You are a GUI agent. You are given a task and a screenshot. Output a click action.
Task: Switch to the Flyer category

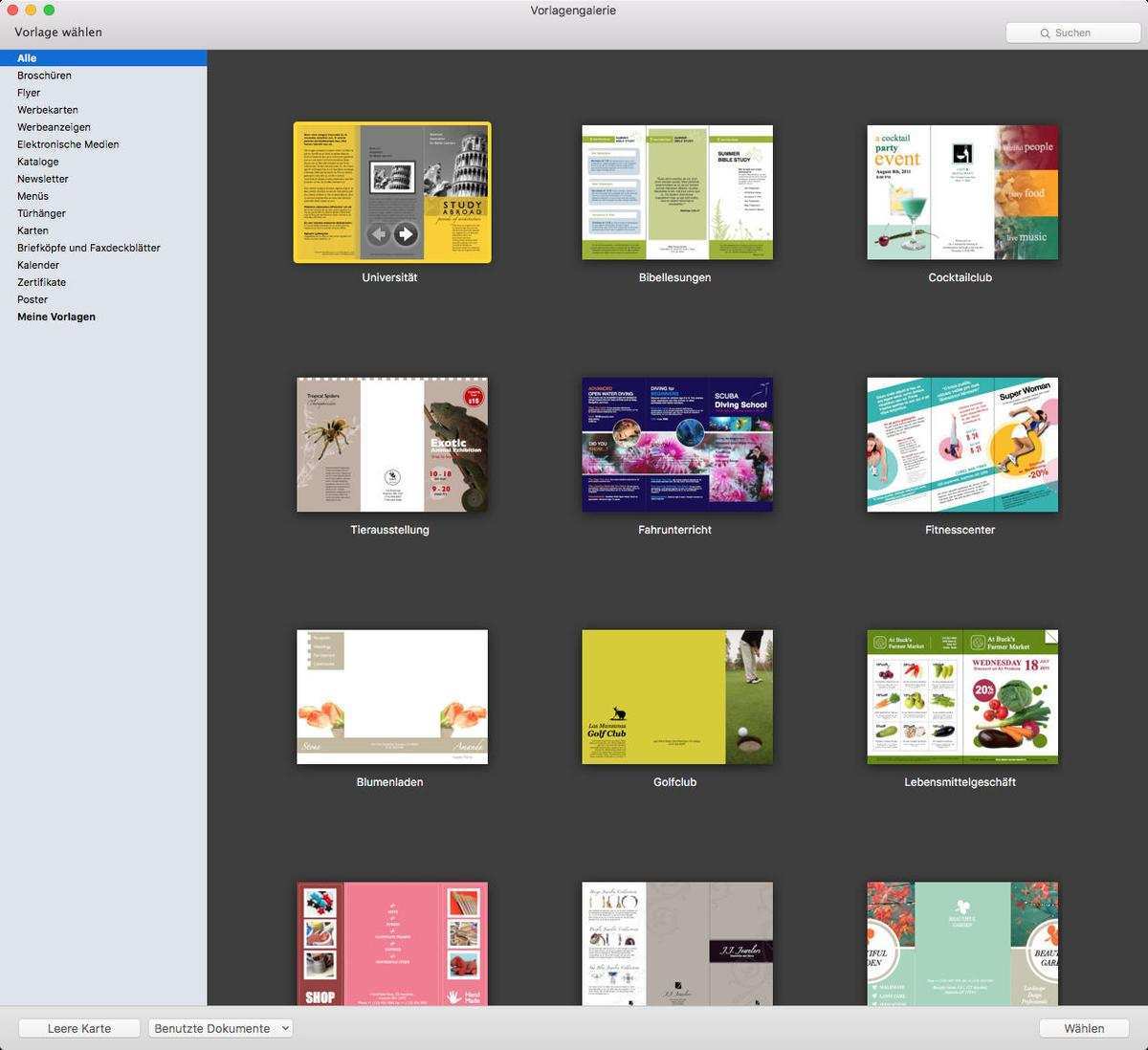point(29,93)
